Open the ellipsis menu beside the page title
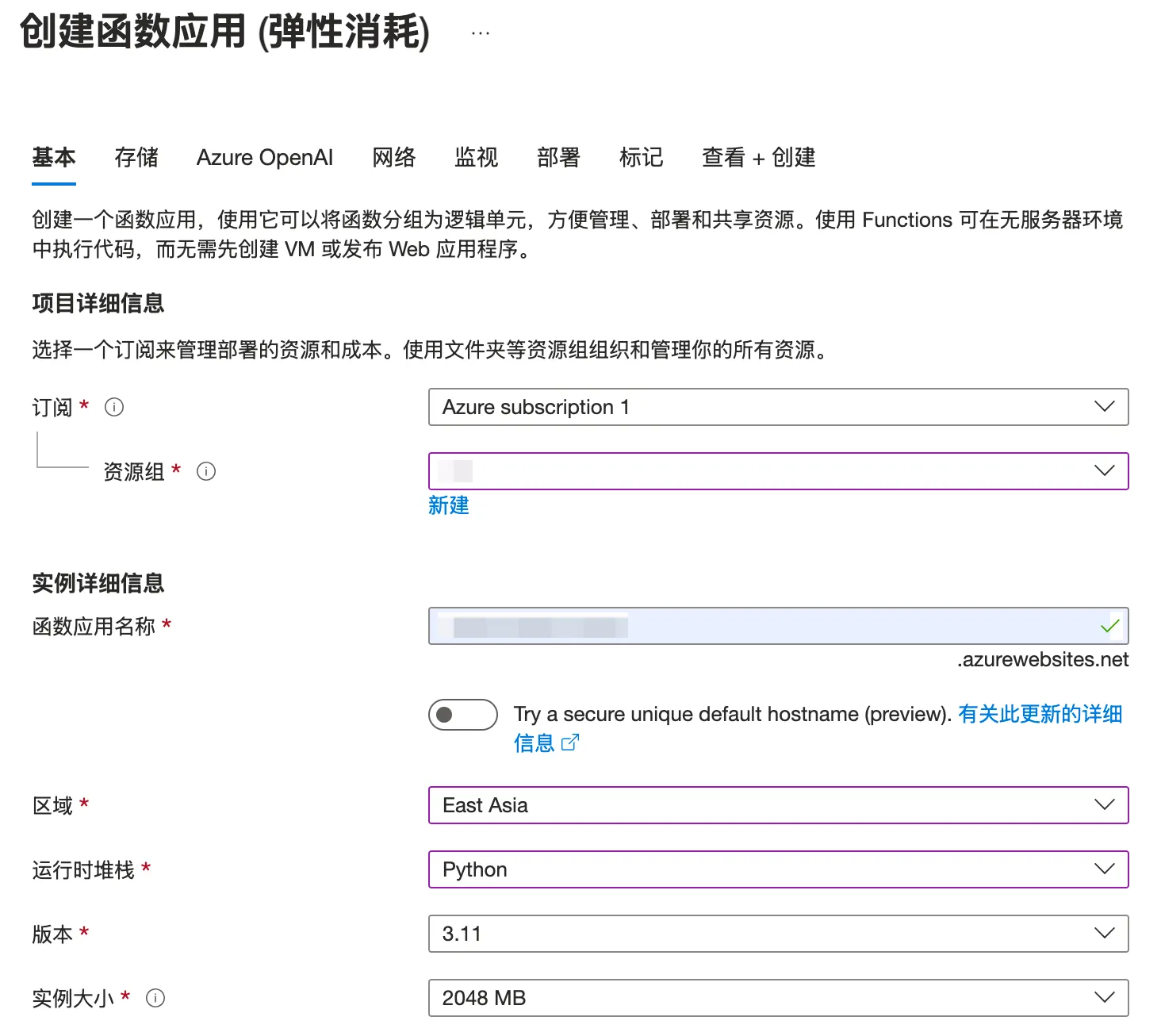1161x1036 pixels. [481, 33]
